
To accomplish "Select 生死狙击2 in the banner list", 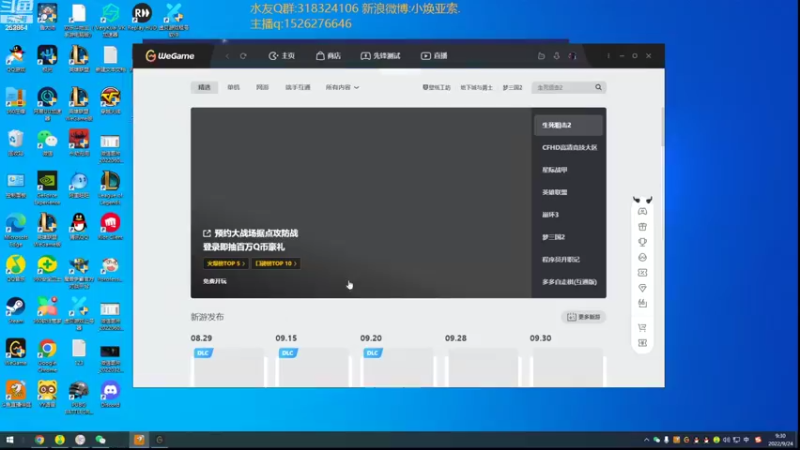I will [568, 125].
